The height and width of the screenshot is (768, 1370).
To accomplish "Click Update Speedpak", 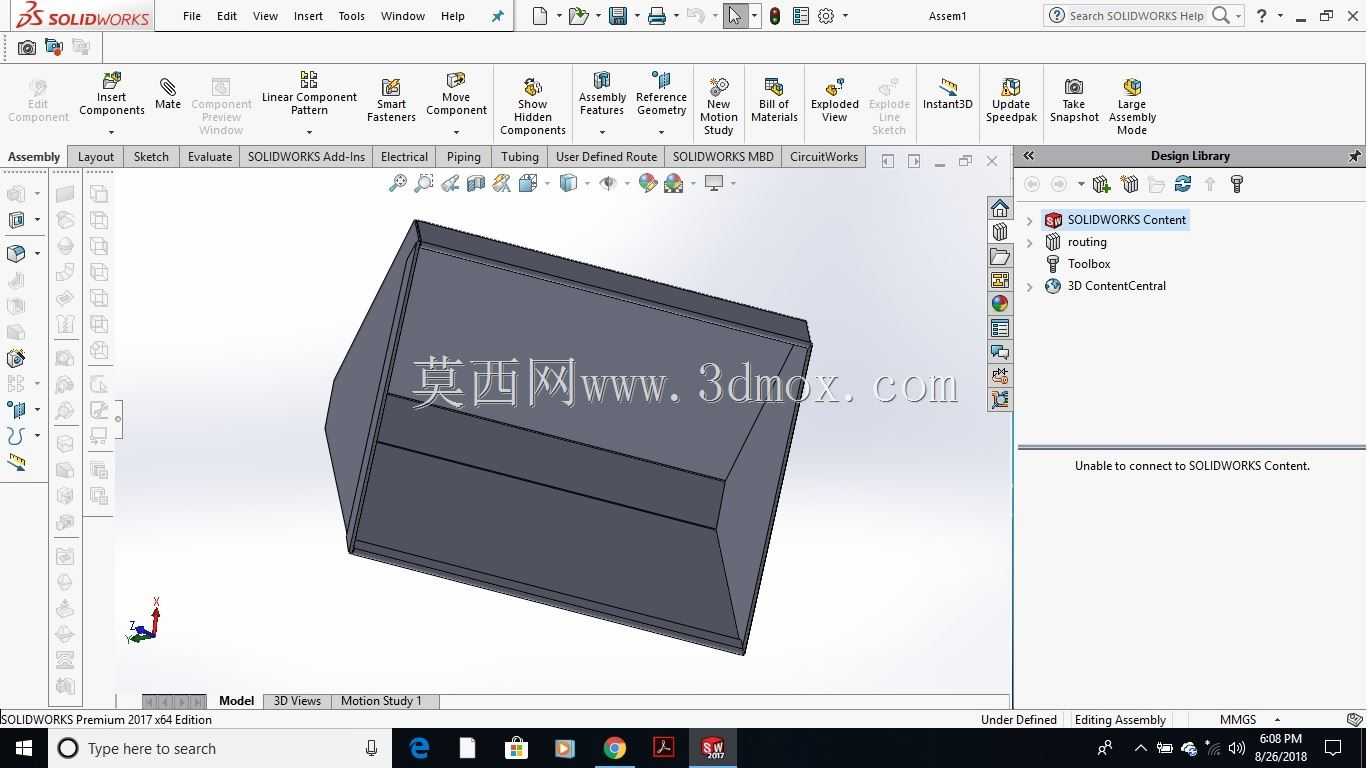I will [x=1011, y=101].
